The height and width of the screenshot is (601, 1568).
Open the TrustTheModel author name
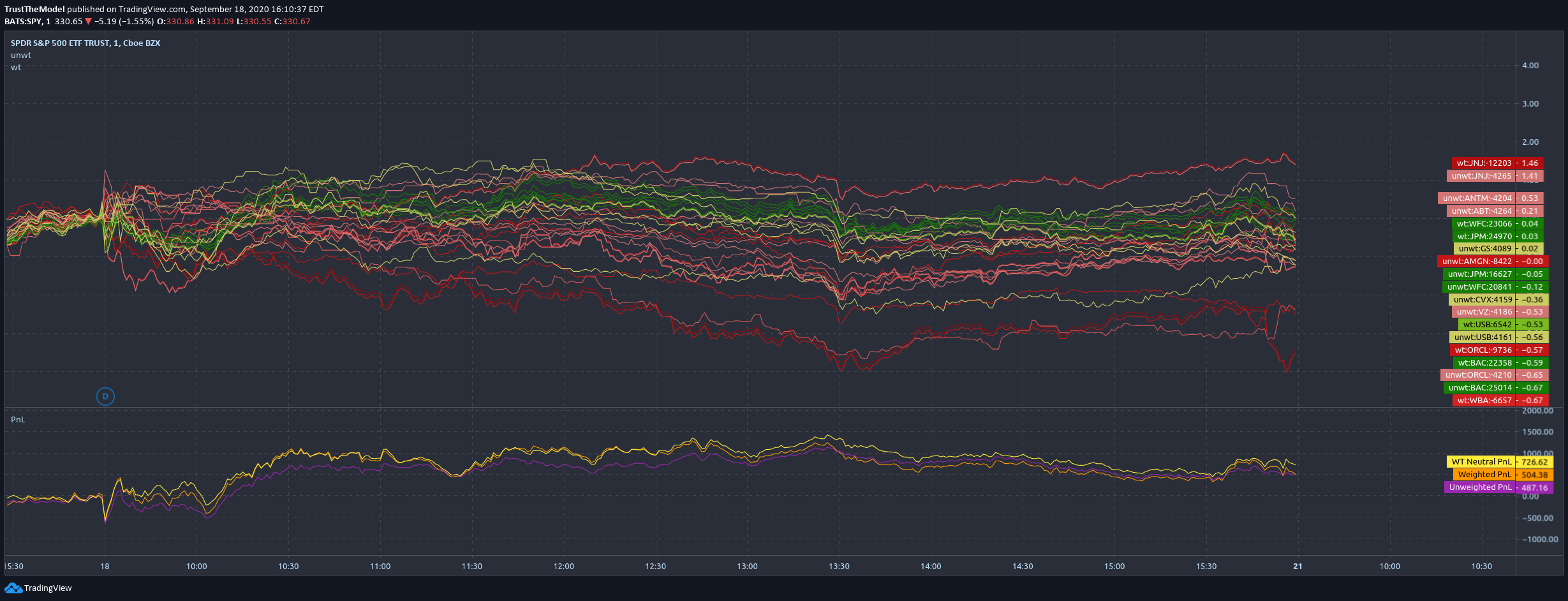[x=34, y=9]
